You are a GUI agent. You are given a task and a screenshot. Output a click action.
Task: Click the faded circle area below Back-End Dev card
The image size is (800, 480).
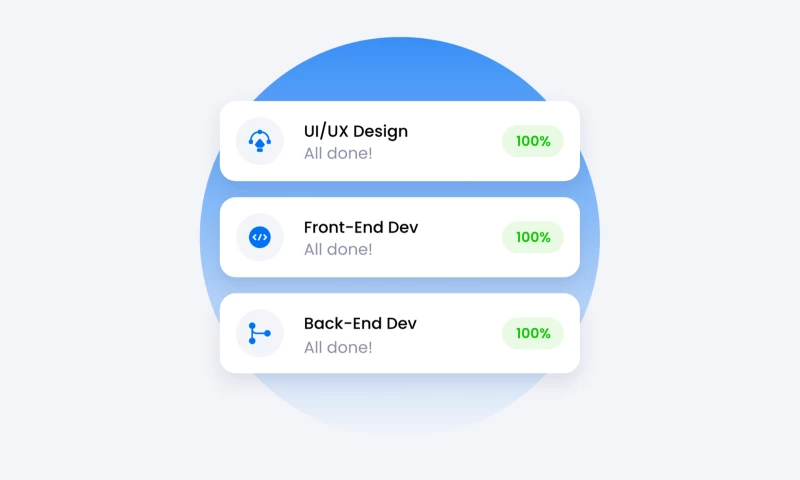click(x=399, y=403)
